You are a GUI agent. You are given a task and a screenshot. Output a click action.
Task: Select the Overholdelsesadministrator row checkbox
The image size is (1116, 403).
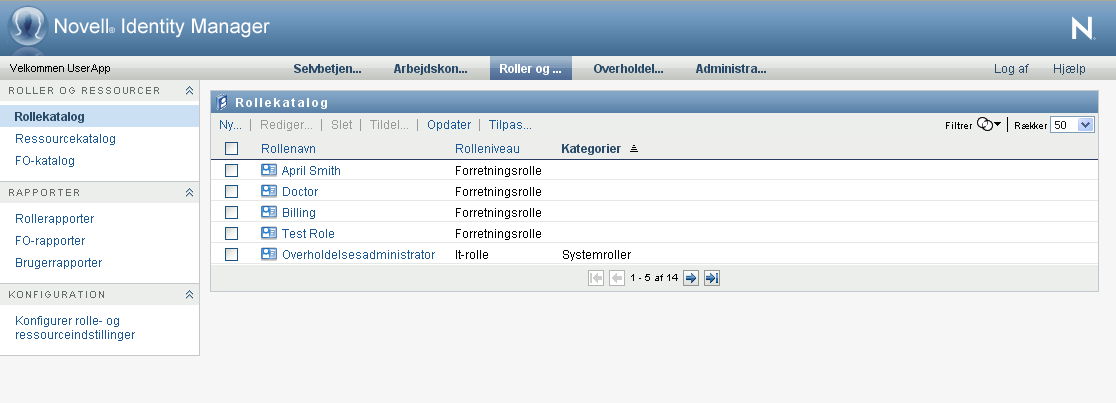(x=232, y=255)
